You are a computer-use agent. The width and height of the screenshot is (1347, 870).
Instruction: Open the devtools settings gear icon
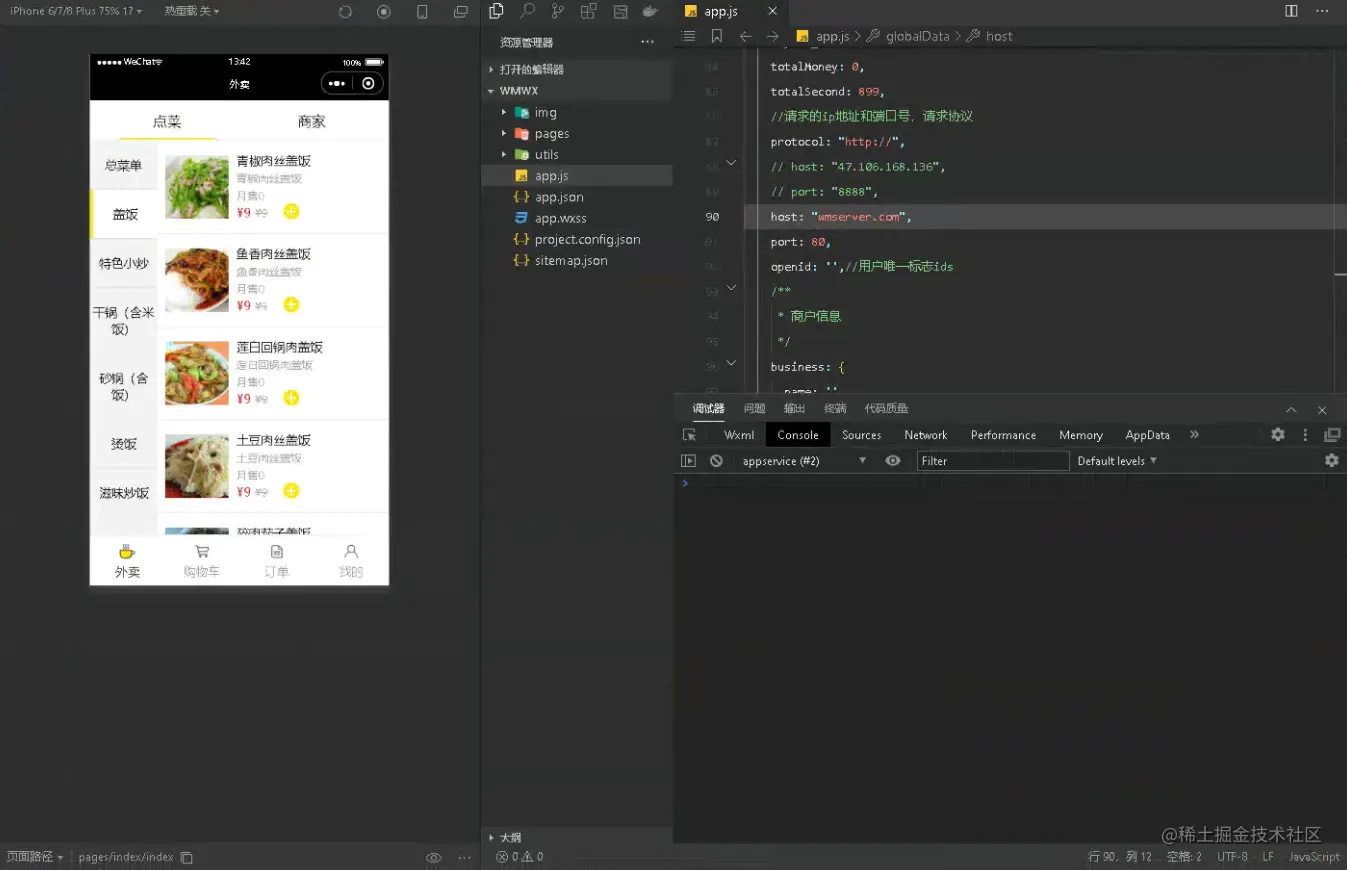coord(1278,435)
